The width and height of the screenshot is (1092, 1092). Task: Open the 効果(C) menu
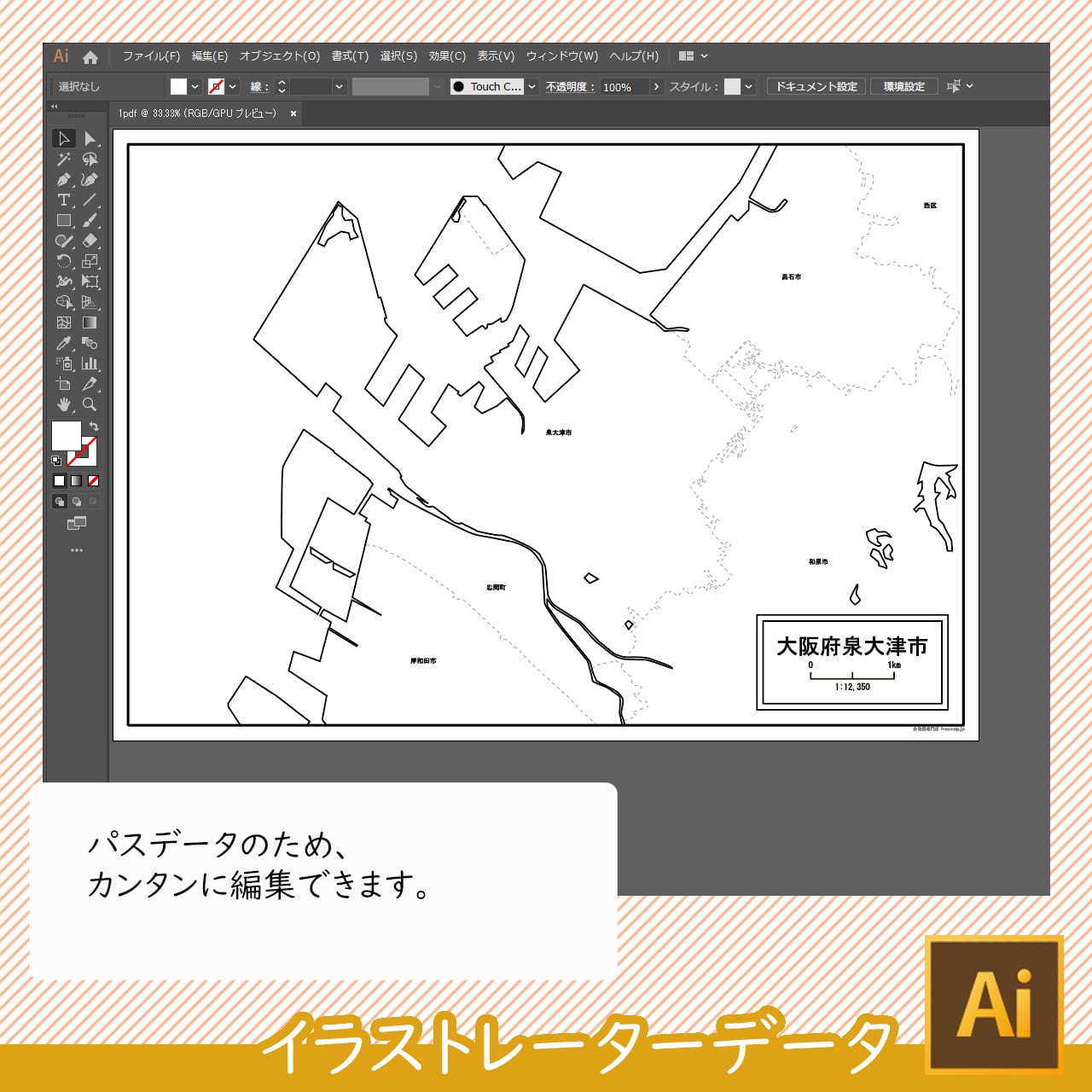tap(447, 56)
